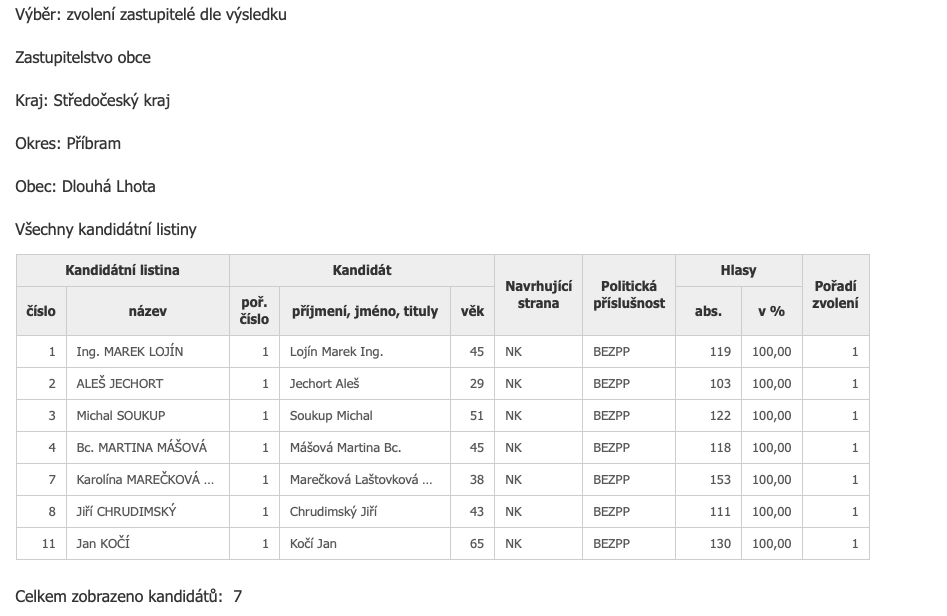
Task: Click the Obec: Dlouhá Lhota text
Action: point(85,187)
